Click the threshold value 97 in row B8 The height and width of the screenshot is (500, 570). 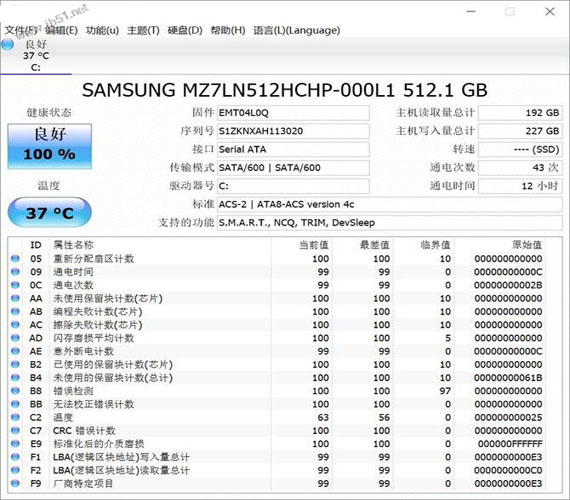coord(445,391)
